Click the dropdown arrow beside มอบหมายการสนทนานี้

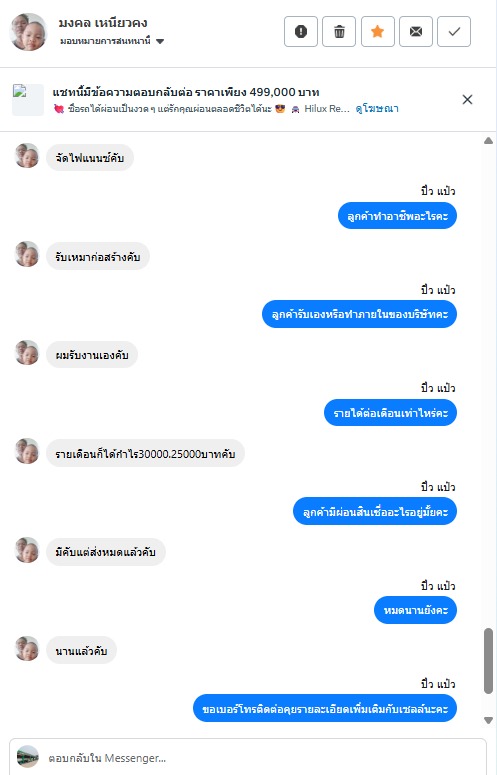(160, 42)
